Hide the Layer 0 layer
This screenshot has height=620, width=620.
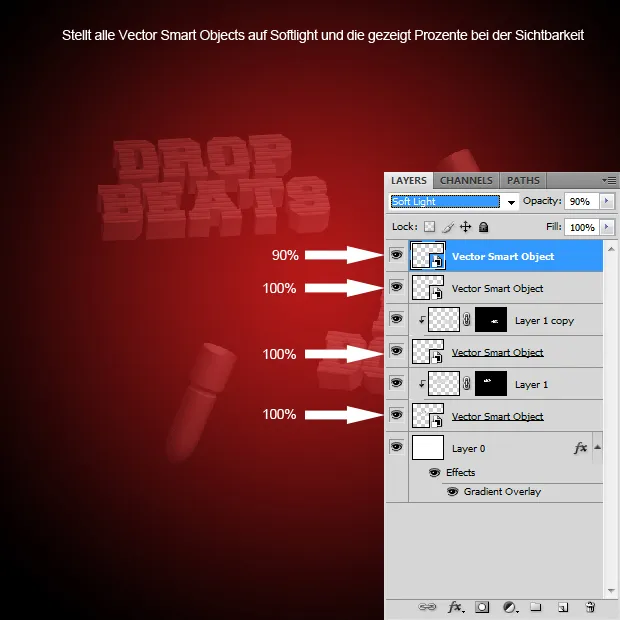[396, 448]
